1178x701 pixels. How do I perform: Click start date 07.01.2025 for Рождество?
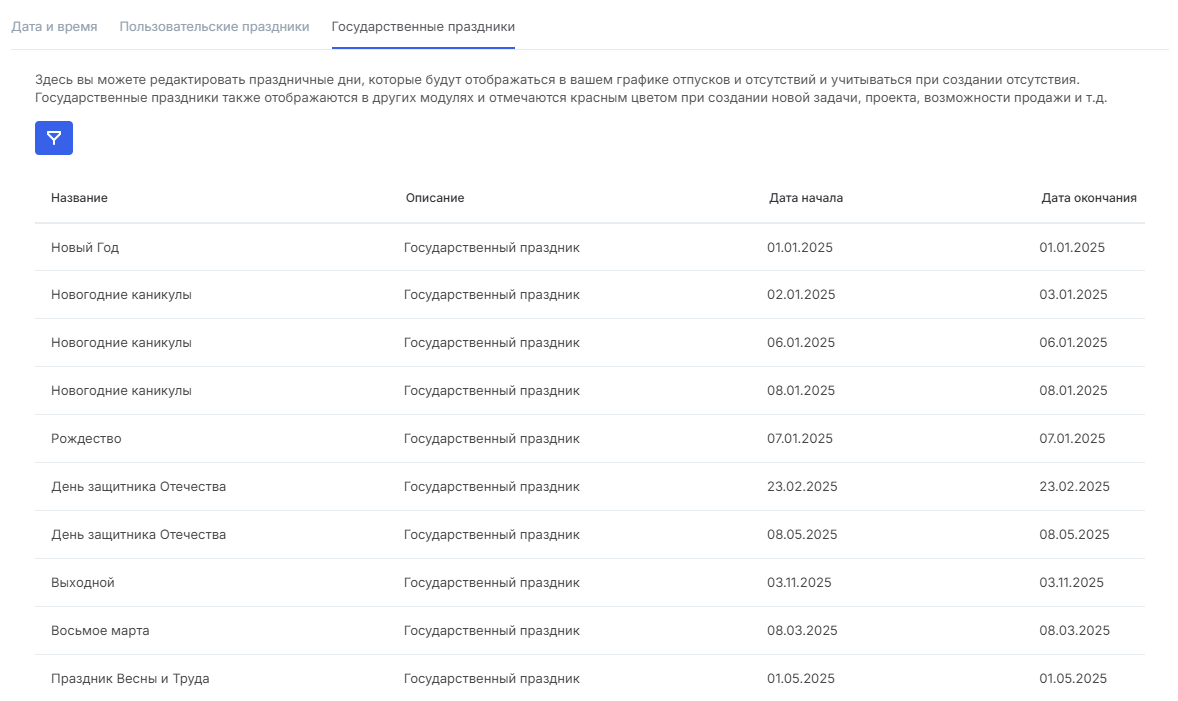(x=799, y=438)
